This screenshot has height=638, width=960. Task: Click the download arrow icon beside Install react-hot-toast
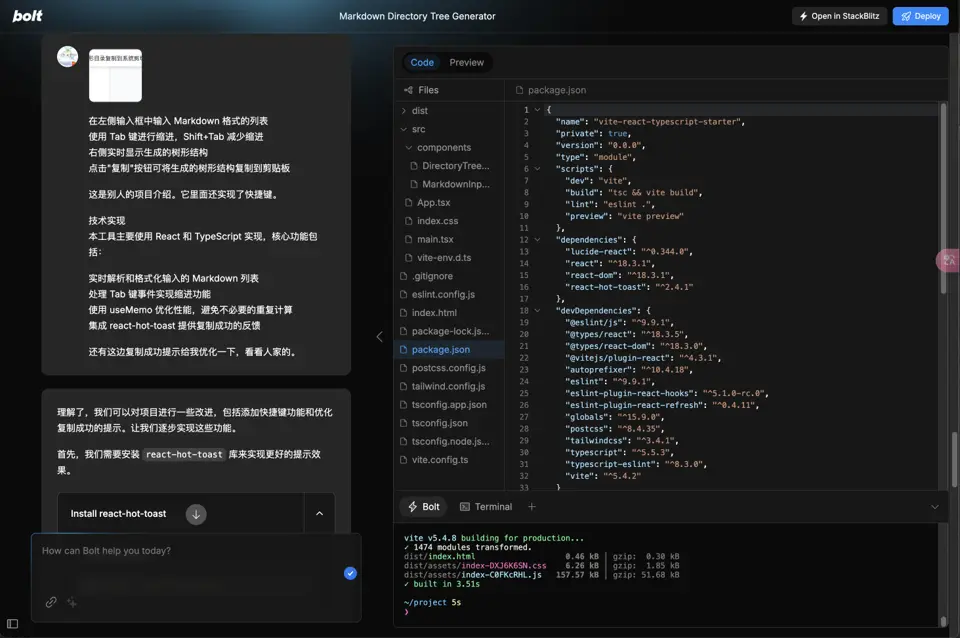point(196,514)
